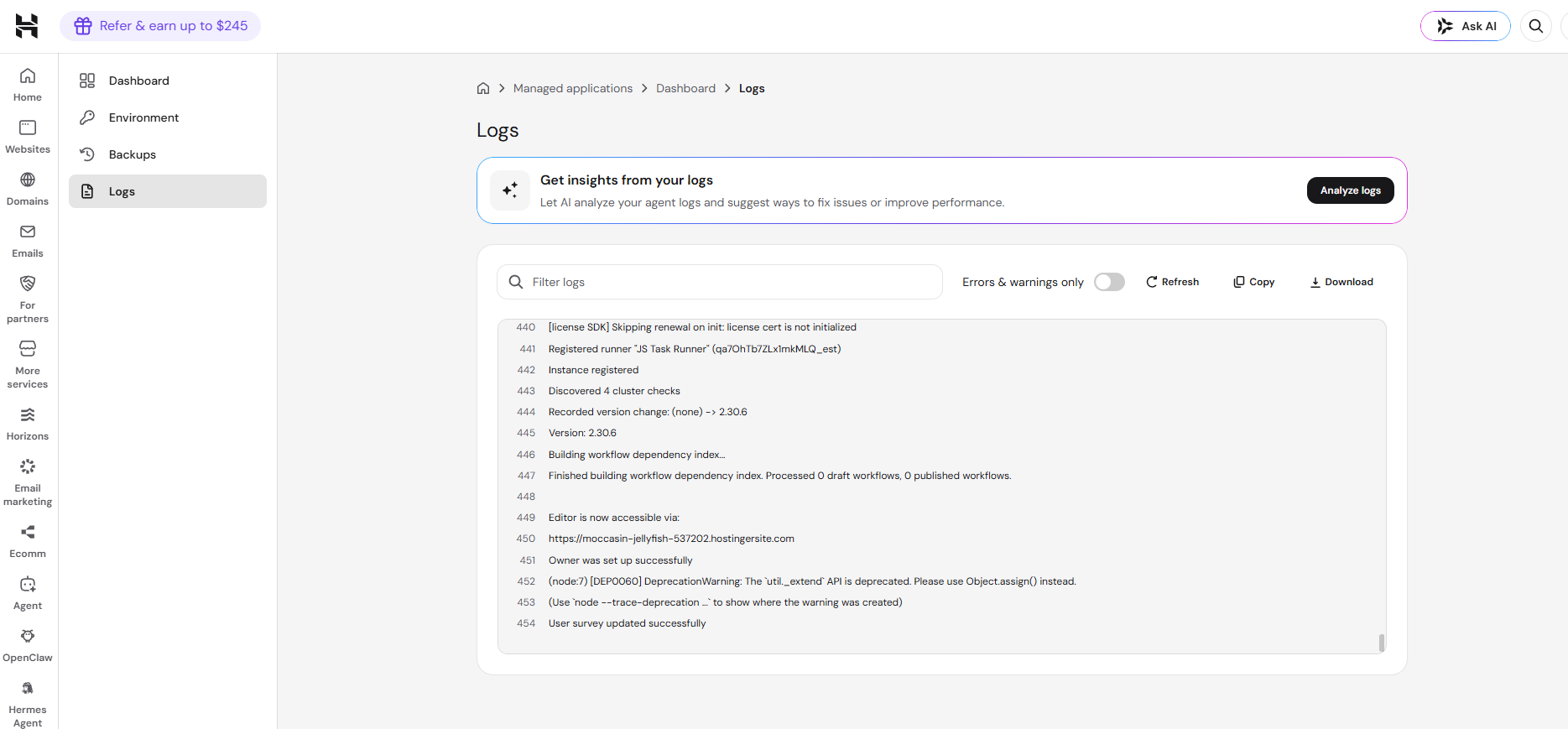Click 'Editor is now accessible via:' line
This screenshot has width=1568, height=729.
click(613, 518)
